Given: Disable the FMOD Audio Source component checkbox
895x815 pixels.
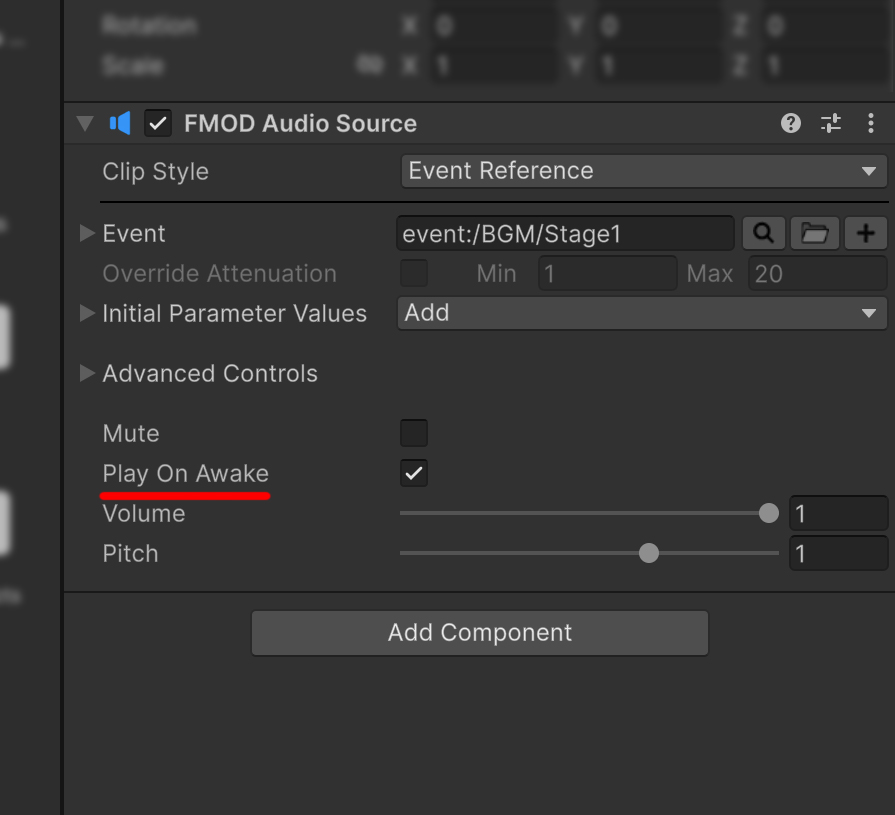Looking at the screenshot, I should (x=158, y=123).
